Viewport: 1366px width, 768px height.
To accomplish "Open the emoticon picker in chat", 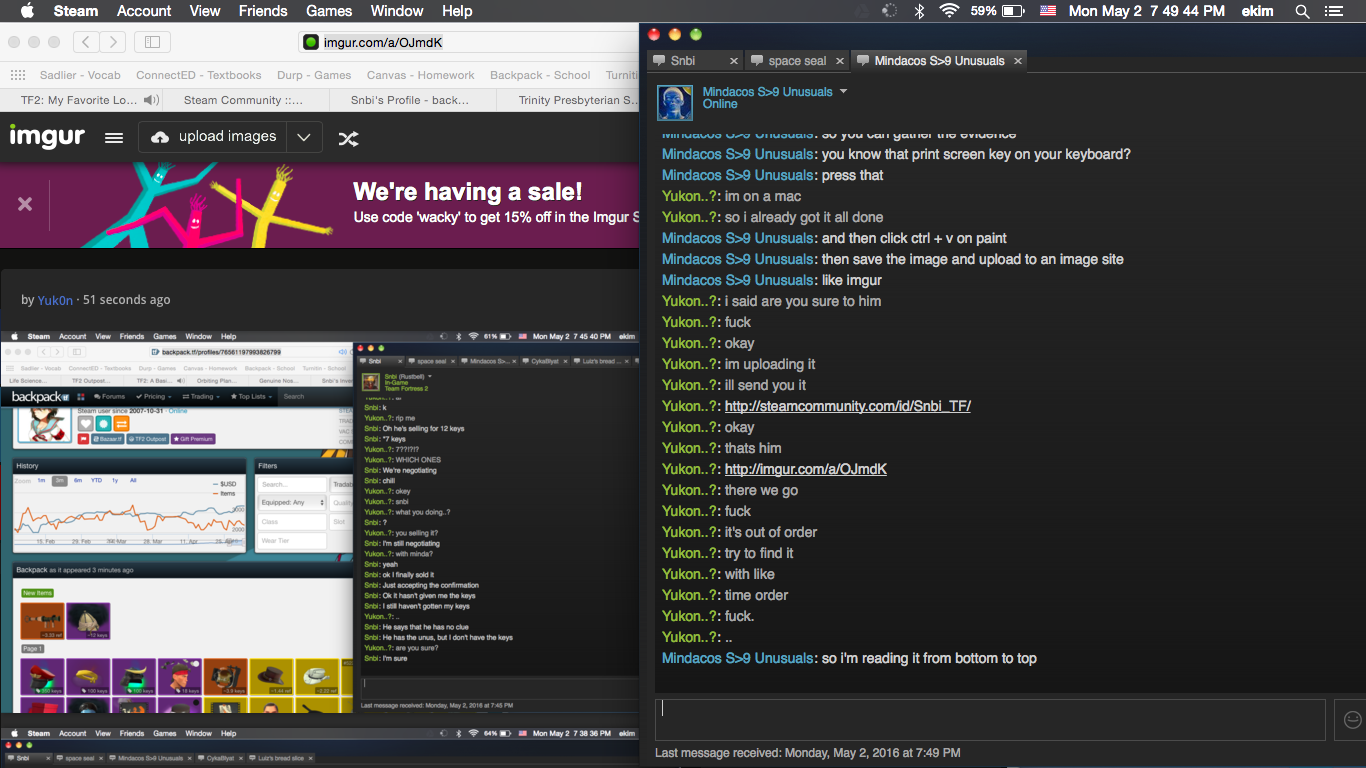I will pos(1352,720).
